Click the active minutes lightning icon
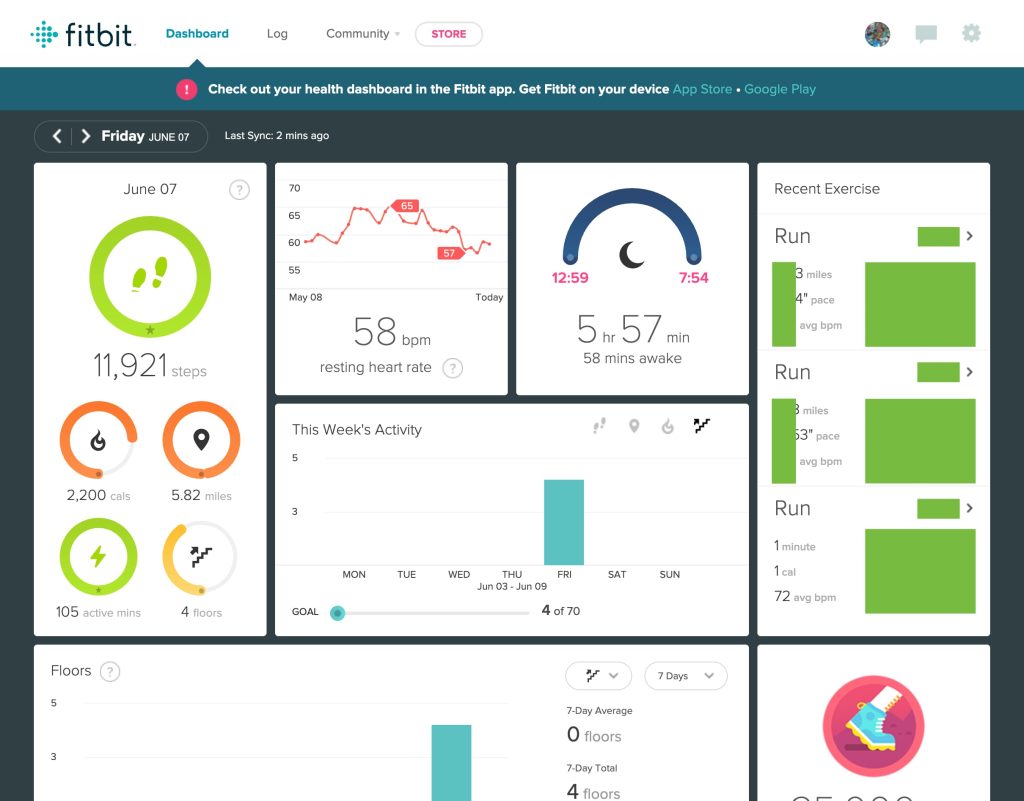1024x801 pixels. tap(98, 557)
